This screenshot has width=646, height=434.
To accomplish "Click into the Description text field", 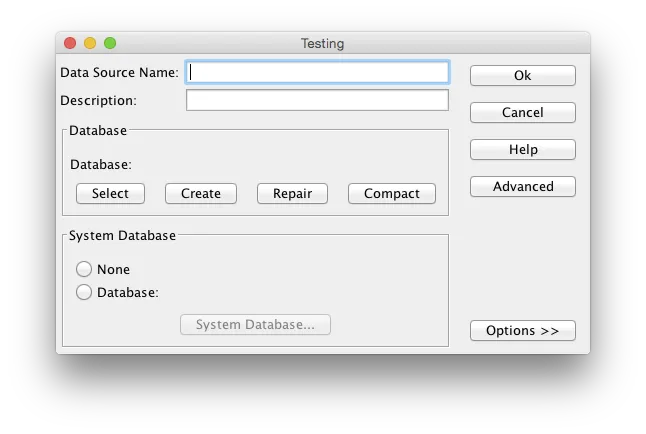I will (x=317, y=100).
